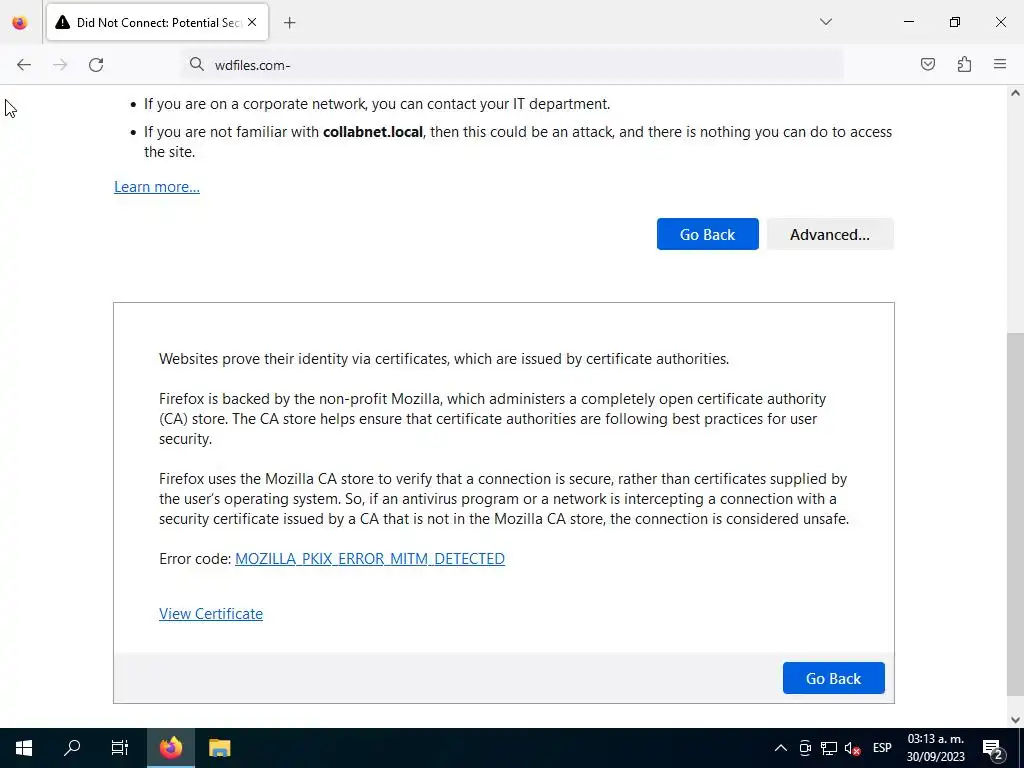Screen dimensions: 1024x768
Task: Open the Firefox application menu
Action: click(1000, 64)
